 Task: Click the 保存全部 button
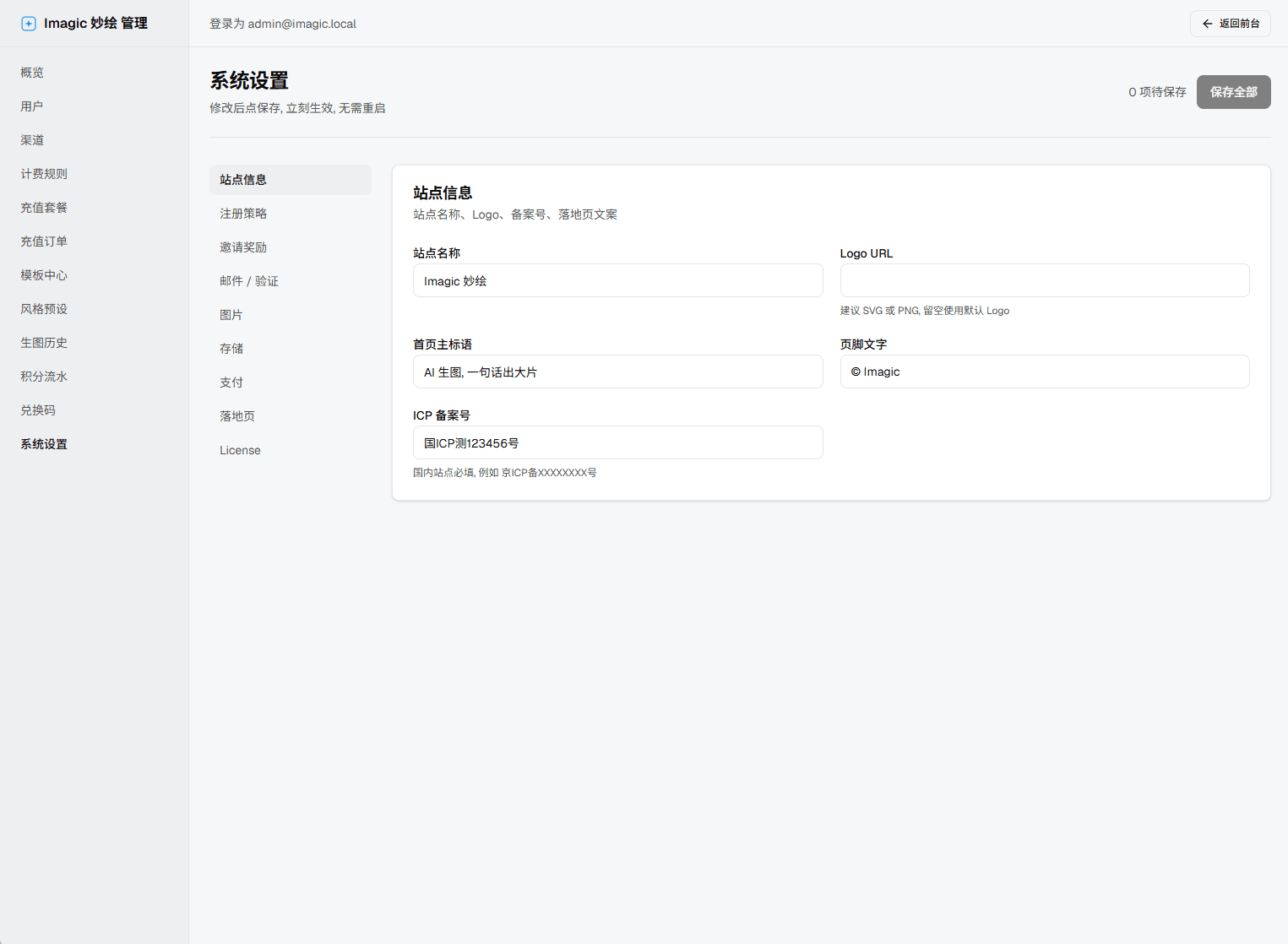click(1234, 92)
